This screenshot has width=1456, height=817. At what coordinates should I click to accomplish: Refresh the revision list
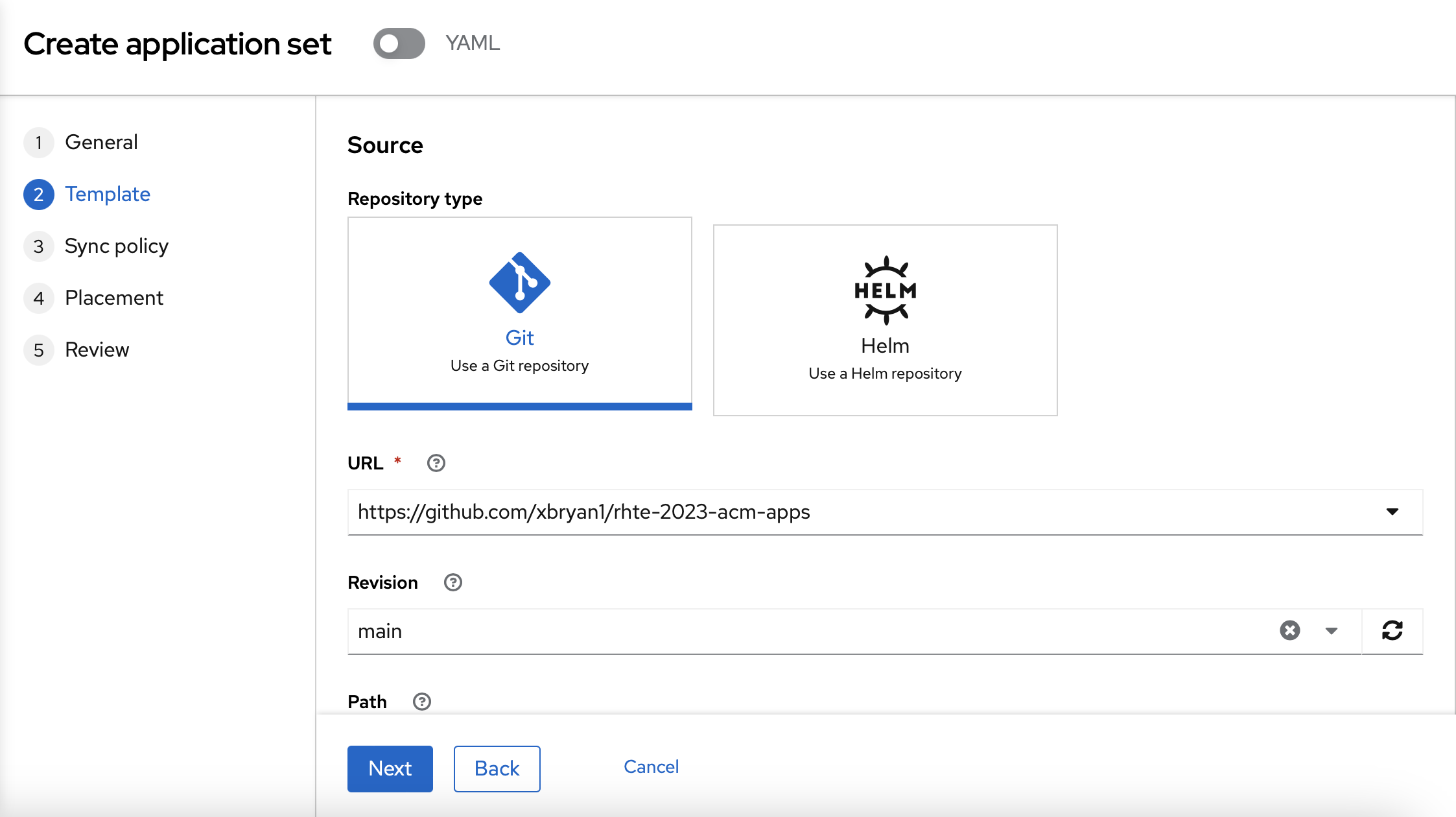point(1392,631)
